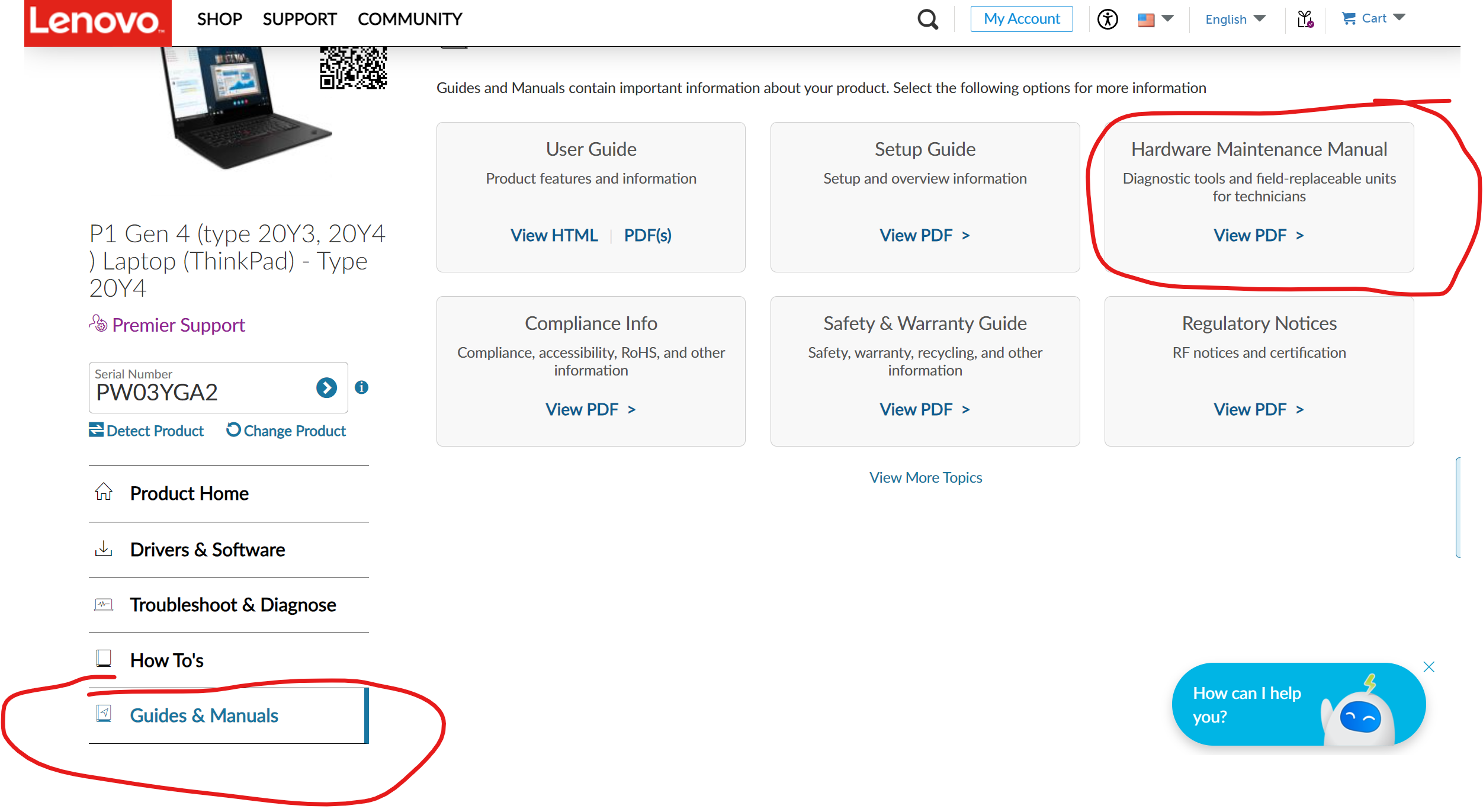This screenshot has width=1483, height=812.
Task: Click the rewards gift icon in header
Action: click(x=1305, y=20)
